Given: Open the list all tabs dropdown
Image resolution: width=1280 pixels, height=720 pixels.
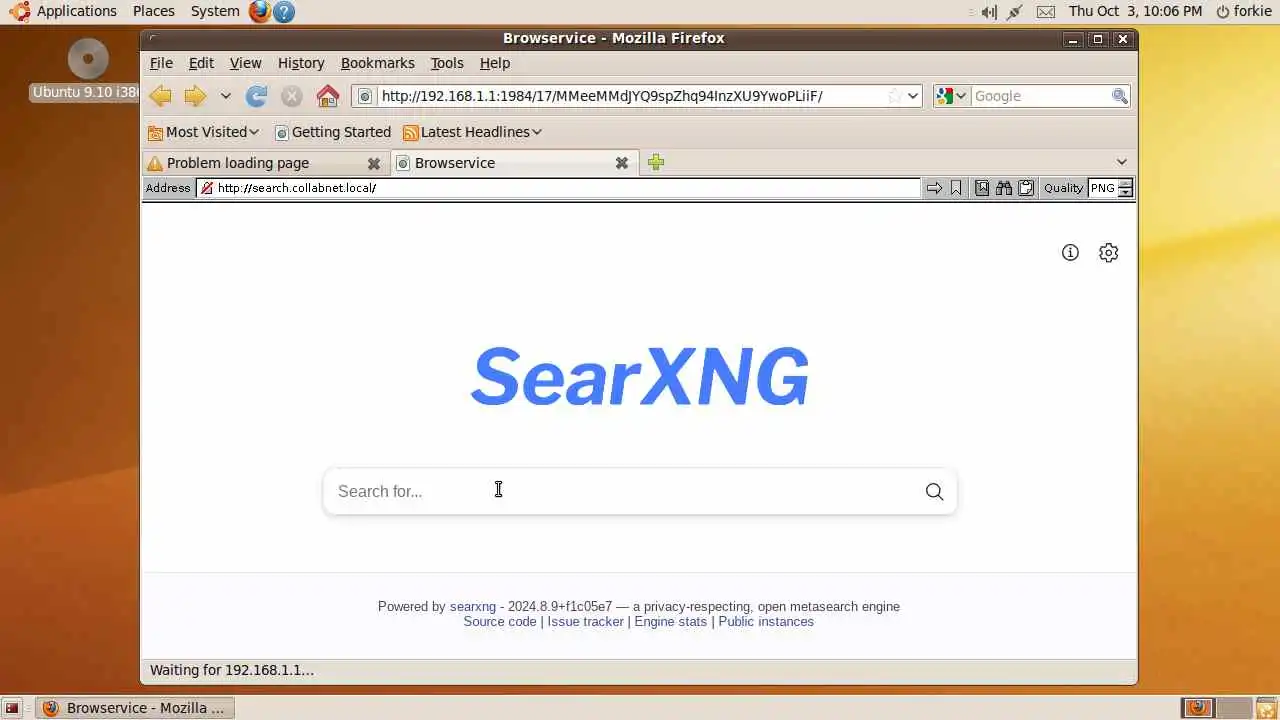Looking at the screenshot, I should 1121,162.
